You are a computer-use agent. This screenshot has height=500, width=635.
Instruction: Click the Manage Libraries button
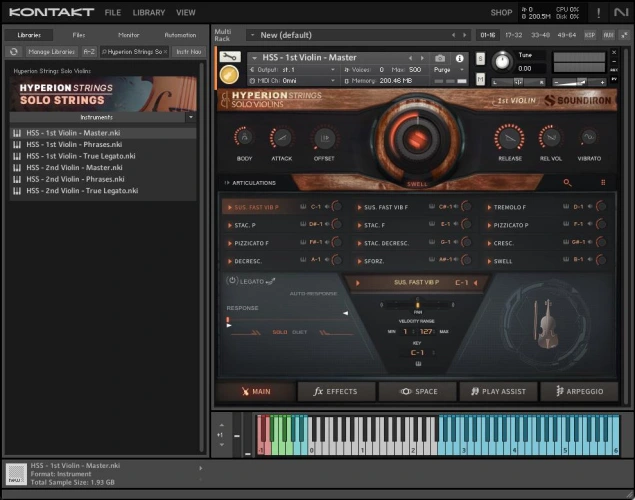50,51
